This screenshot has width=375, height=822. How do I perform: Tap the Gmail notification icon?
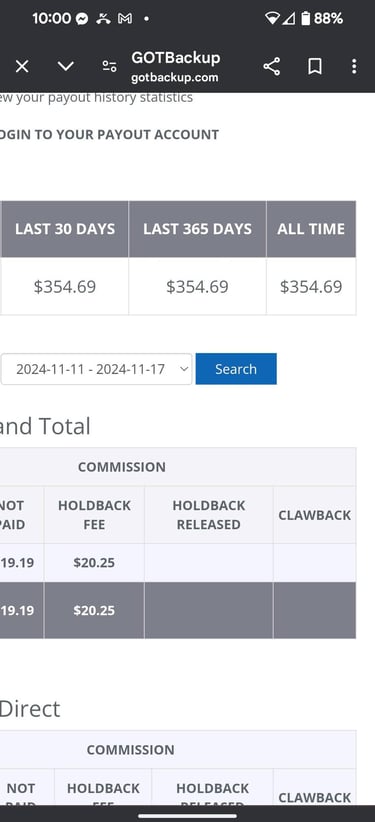pos(125,19)
